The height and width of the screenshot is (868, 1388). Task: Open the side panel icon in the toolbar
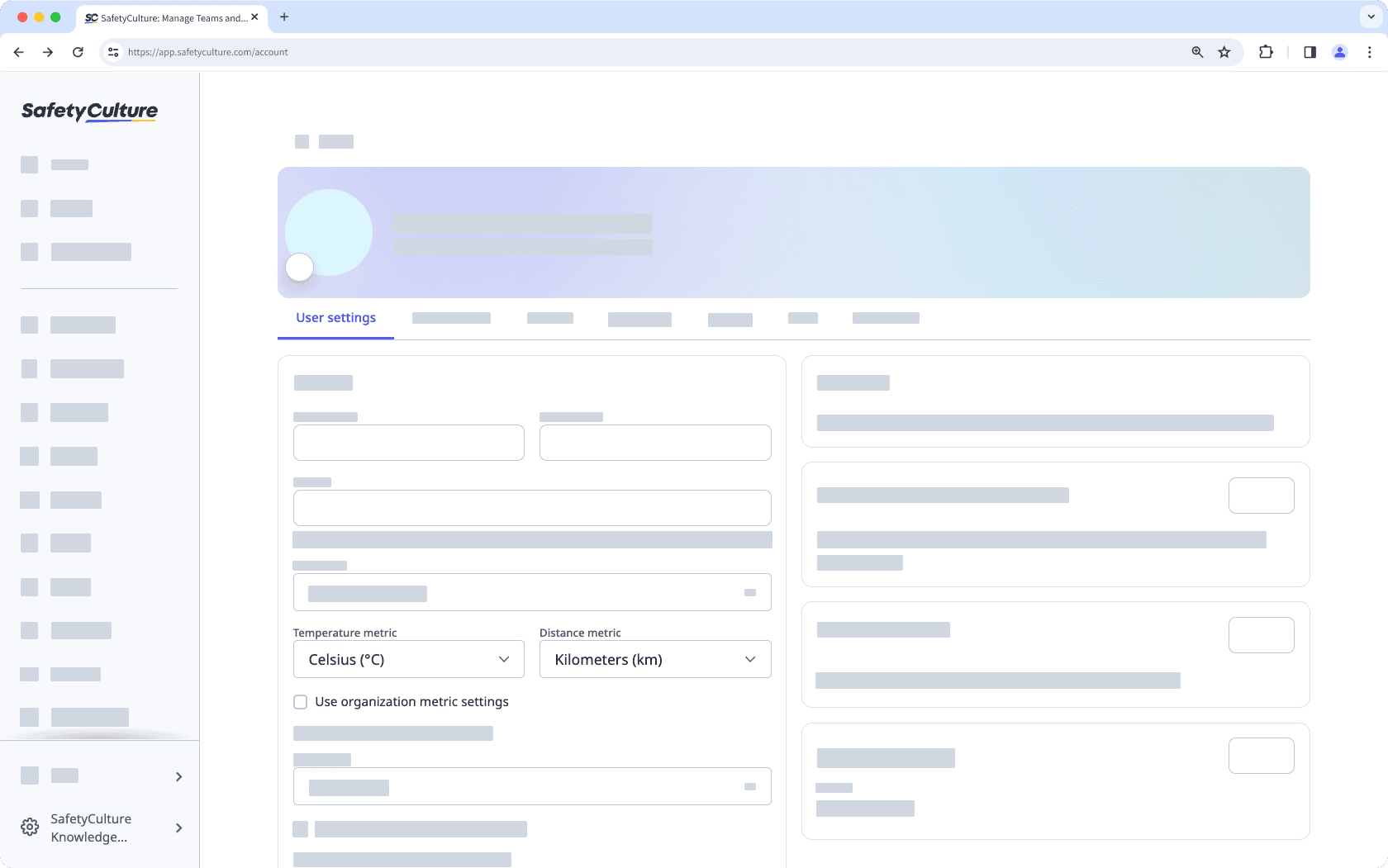[x=1310, y=51]
